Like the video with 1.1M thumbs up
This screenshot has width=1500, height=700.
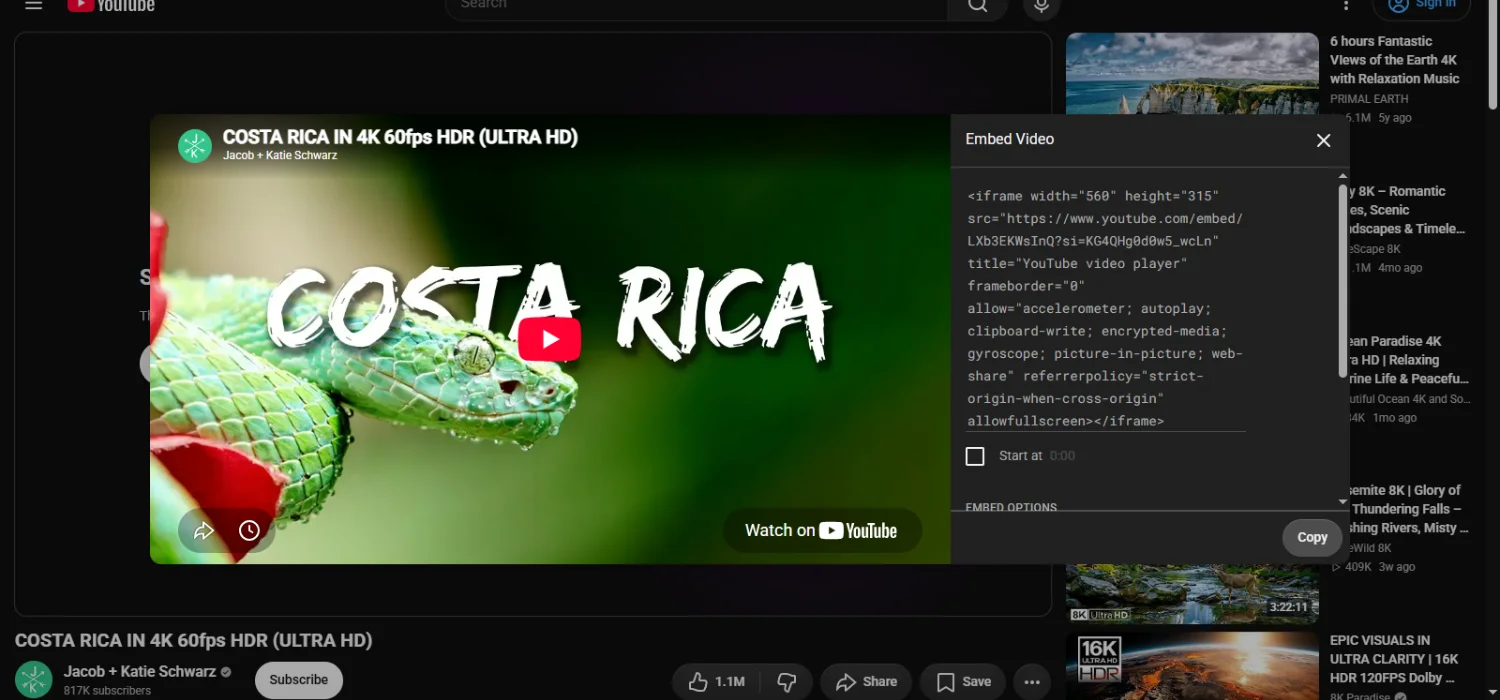tap(717, 682)
